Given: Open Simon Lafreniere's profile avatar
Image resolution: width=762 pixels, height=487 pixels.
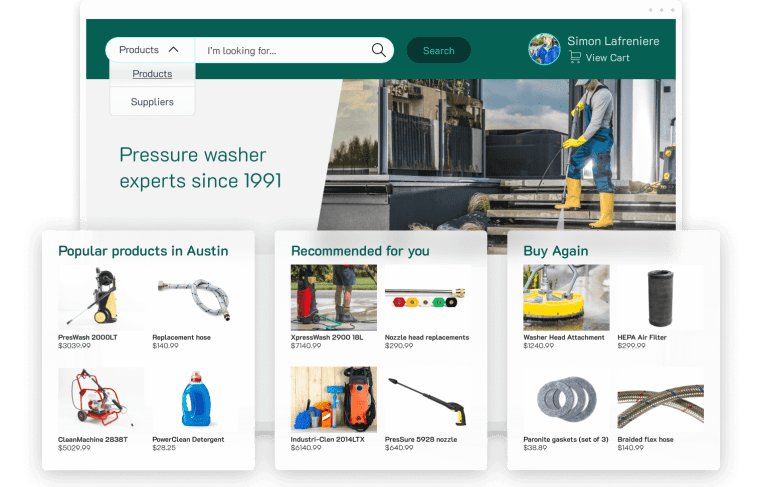Looking at the screenshot, I should point(544,49).
